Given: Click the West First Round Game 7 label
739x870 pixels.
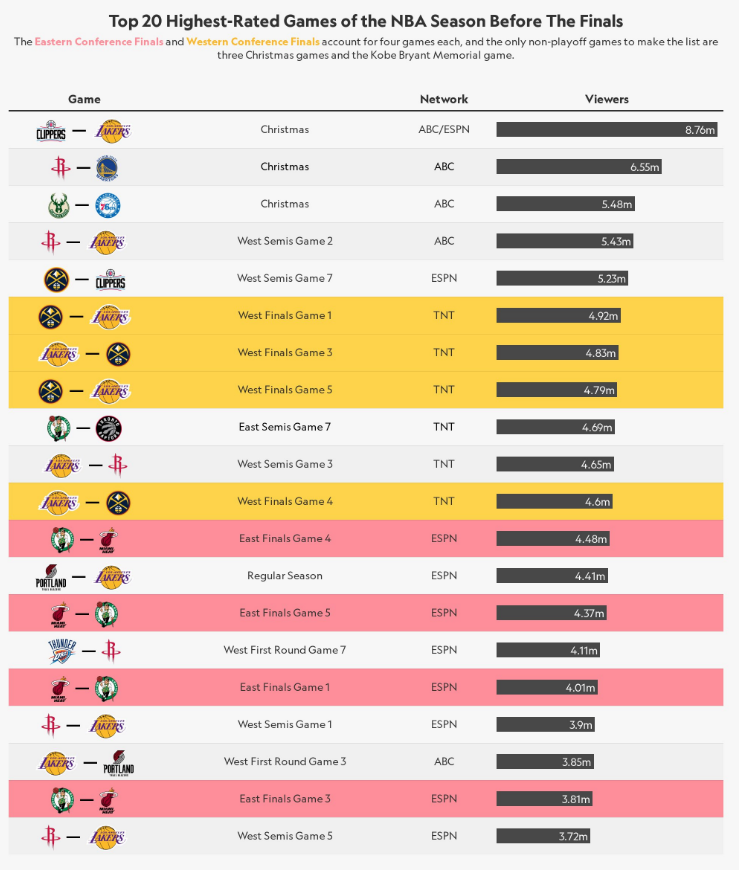Looking at the screenshot, I should pyautogui.click(x=285, y=650).
